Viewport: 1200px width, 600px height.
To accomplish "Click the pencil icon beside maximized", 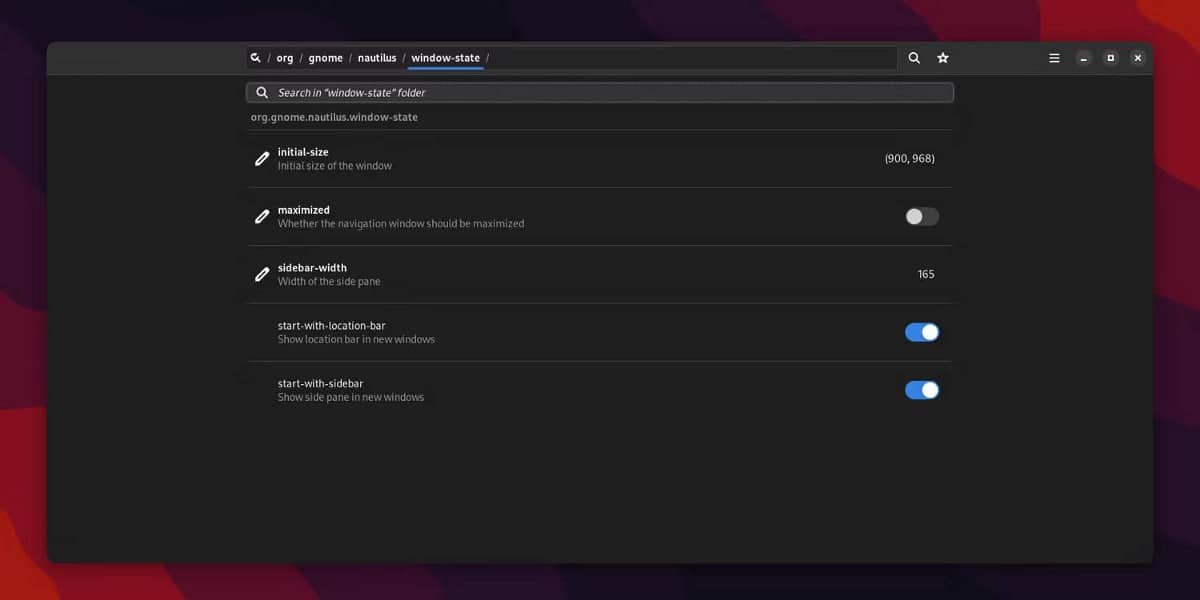I will (262, 216).
